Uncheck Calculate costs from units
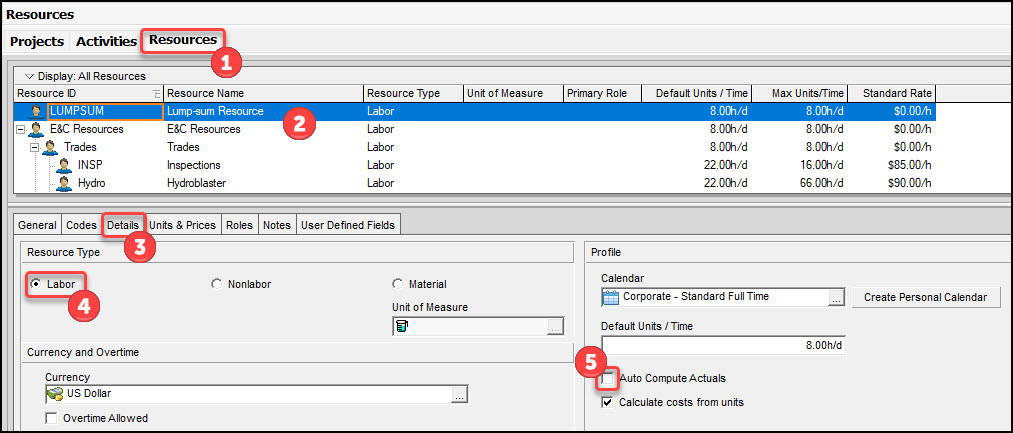 click(x=607, y=403)
